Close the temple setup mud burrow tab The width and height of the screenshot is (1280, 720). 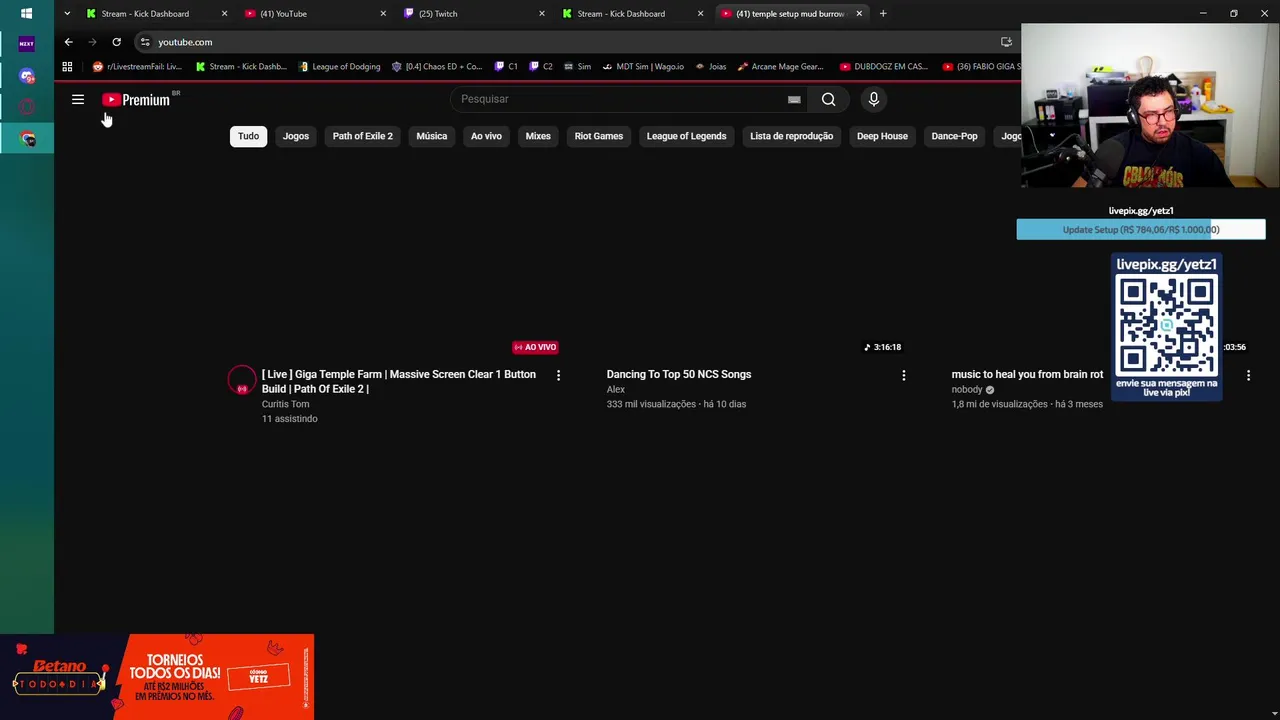[x=859, y=14]
